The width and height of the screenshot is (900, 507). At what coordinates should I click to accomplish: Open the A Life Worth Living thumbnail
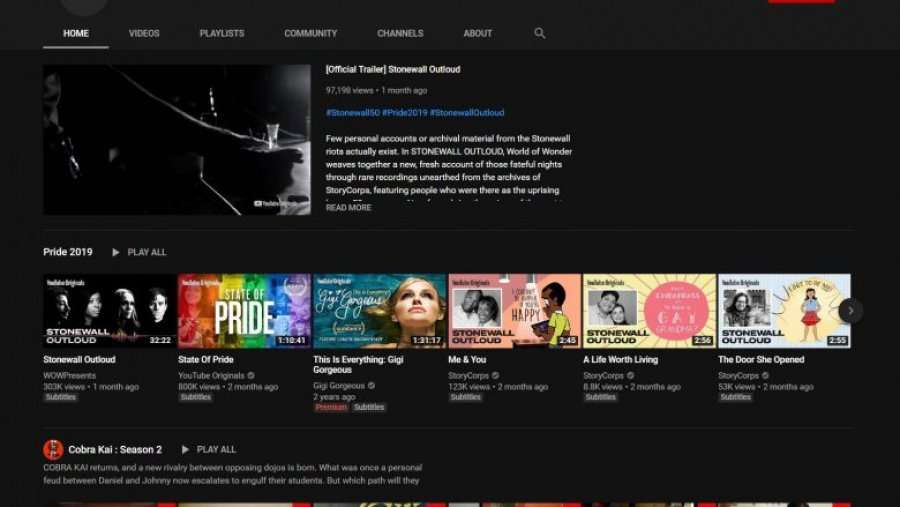click(x=649, y=311)
